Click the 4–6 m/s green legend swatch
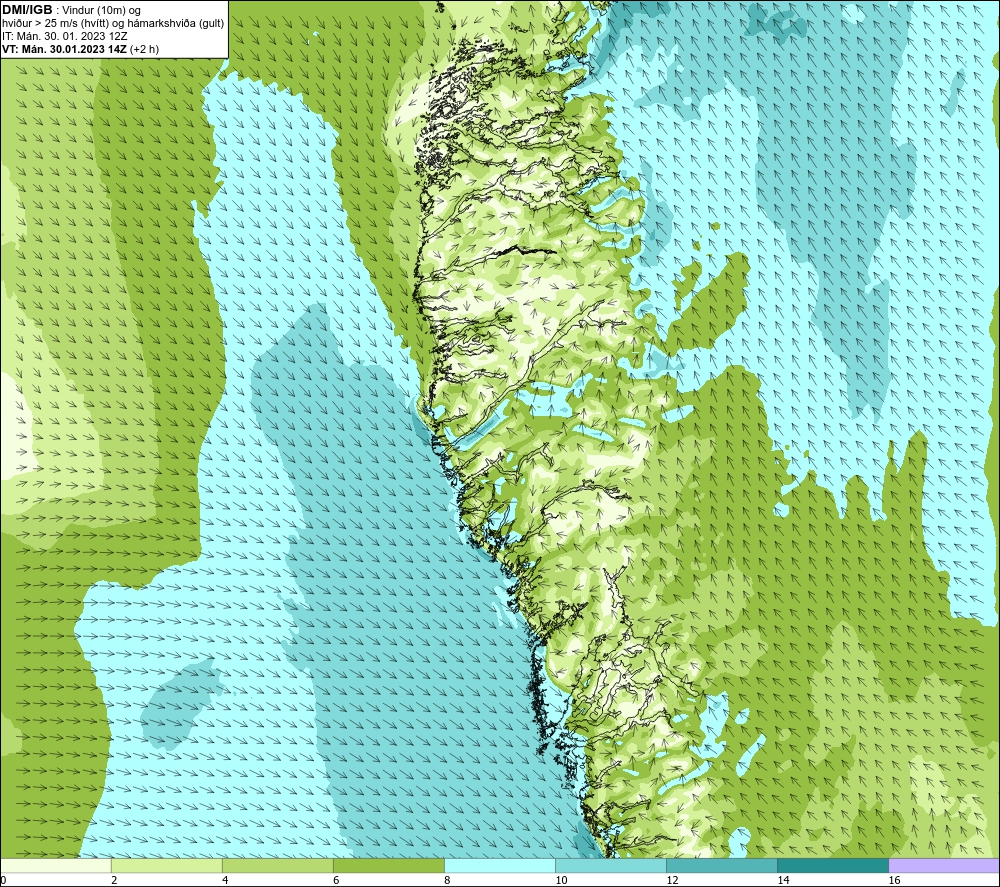The image size is (1000, 887). [278, 865]
